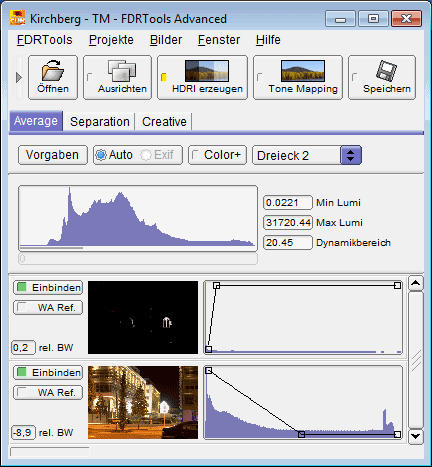Image resolution: width=432 pixels, height=467 pixels.
Task: Switch to the Separation tab
Action: (100, 122)
